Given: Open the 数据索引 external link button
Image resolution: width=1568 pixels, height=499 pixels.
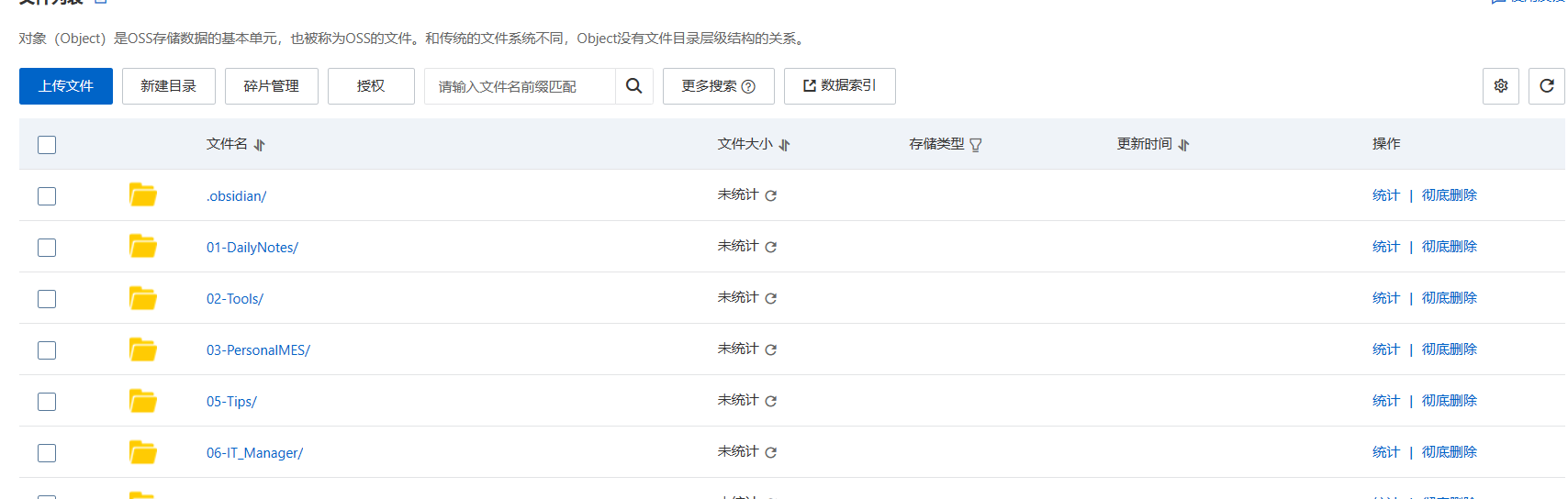Looking at the screenshot, I should point(839,86).
